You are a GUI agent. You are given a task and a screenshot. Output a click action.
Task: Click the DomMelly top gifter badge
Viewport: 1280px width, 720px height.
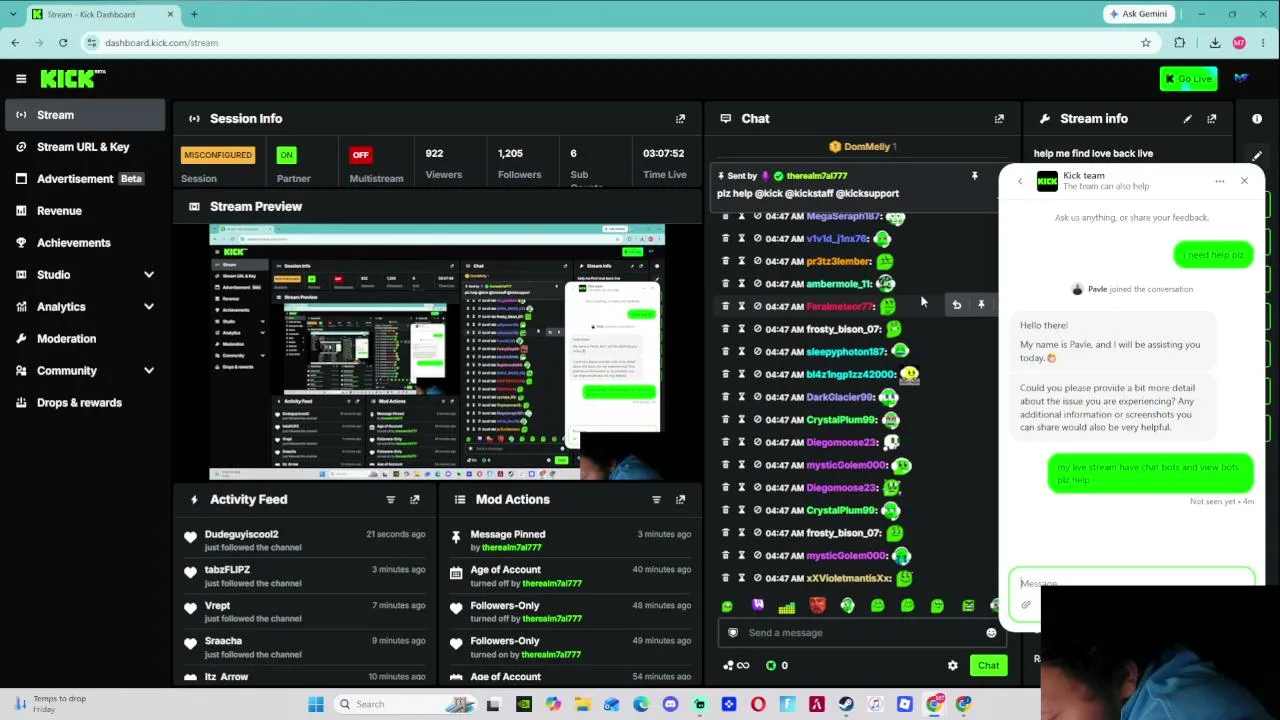tap(864, 147)
